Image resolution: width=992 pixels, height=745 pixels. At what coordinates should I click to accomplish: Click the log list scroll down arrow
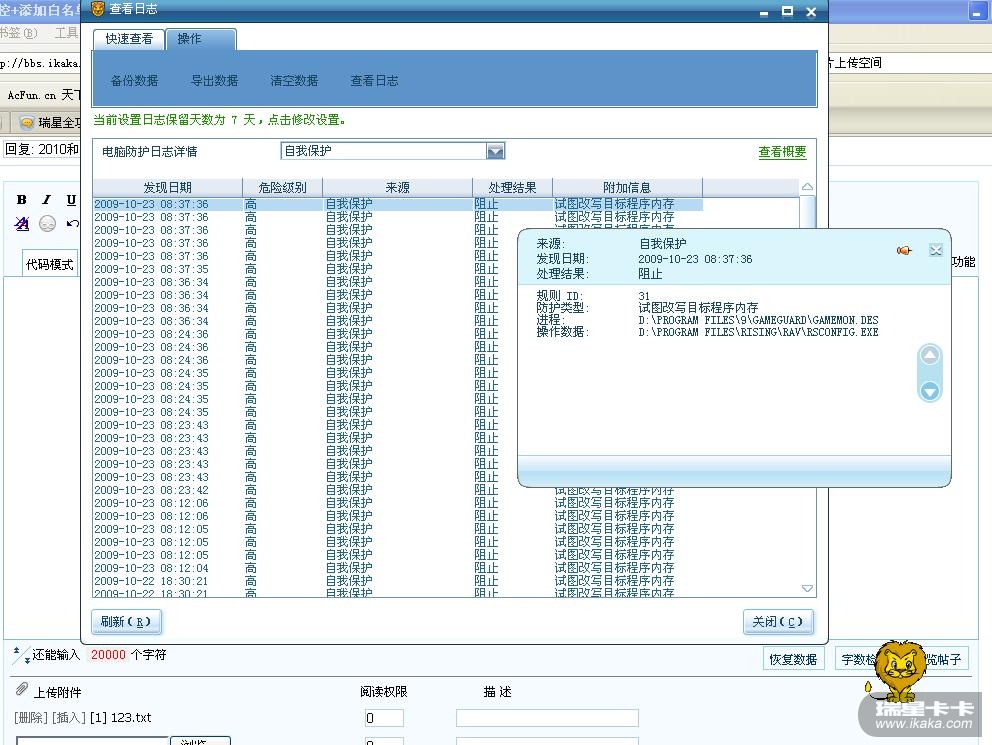(807, 588)
